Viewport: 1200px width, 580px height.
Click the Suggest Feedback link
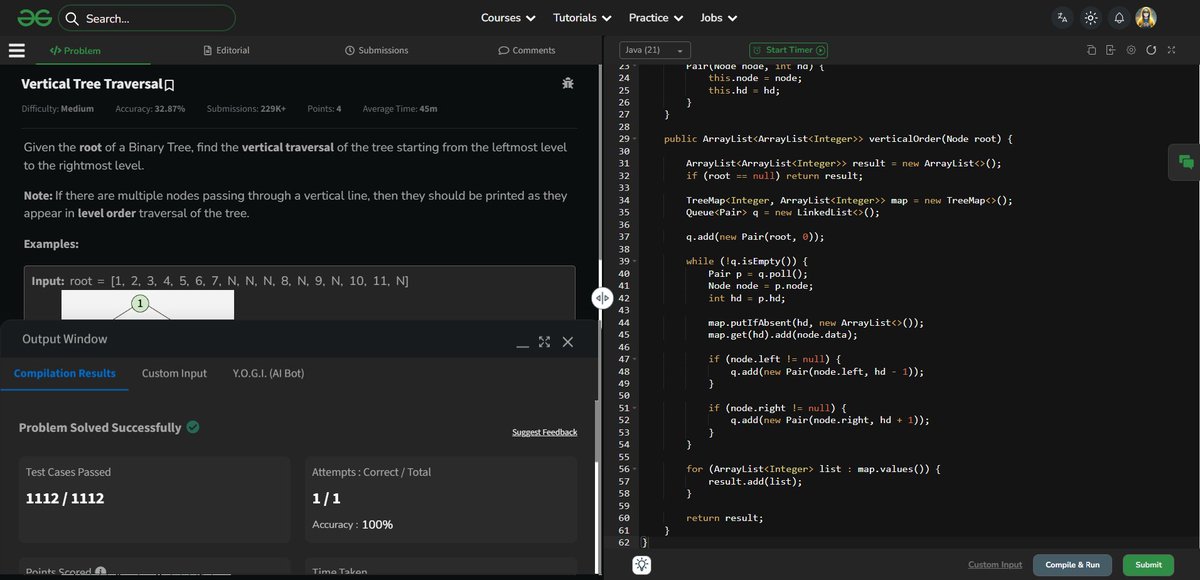(x=544, y=432)
